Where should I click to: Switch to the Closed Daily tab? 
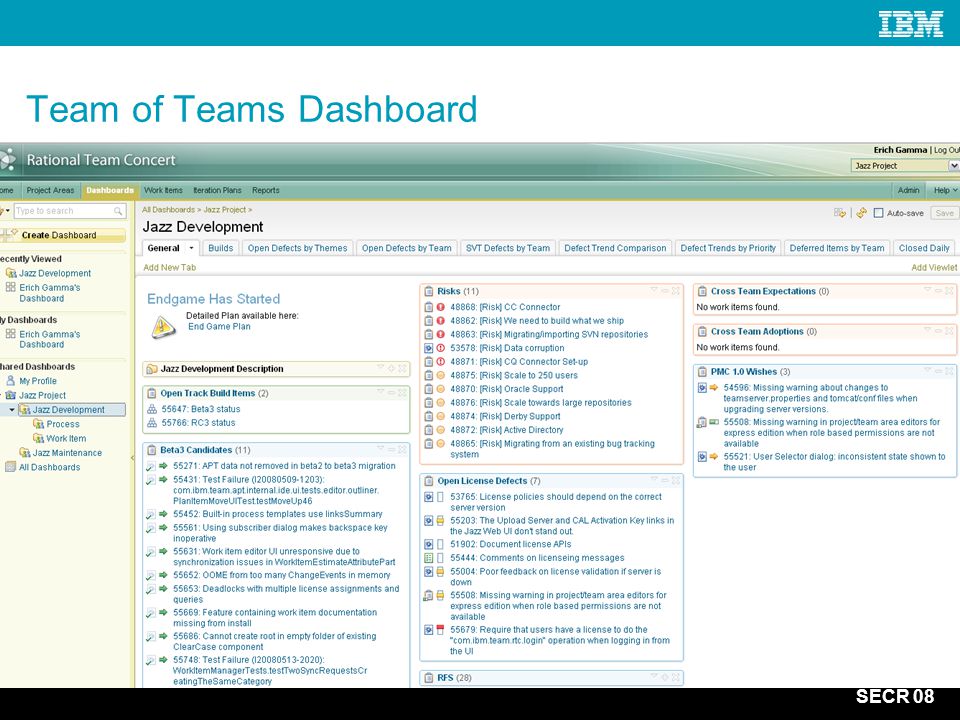pos(924,248)
